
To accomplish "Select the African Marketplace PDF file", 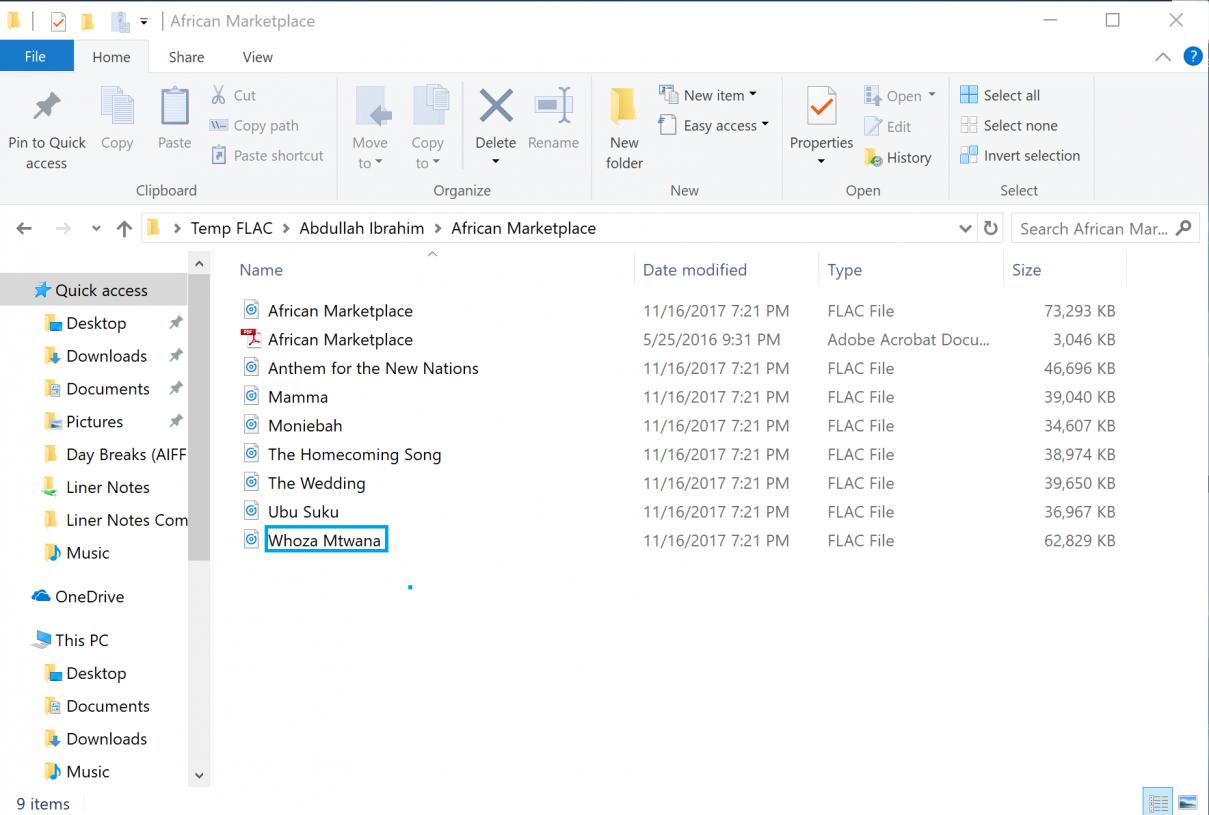I will point(340,340).
